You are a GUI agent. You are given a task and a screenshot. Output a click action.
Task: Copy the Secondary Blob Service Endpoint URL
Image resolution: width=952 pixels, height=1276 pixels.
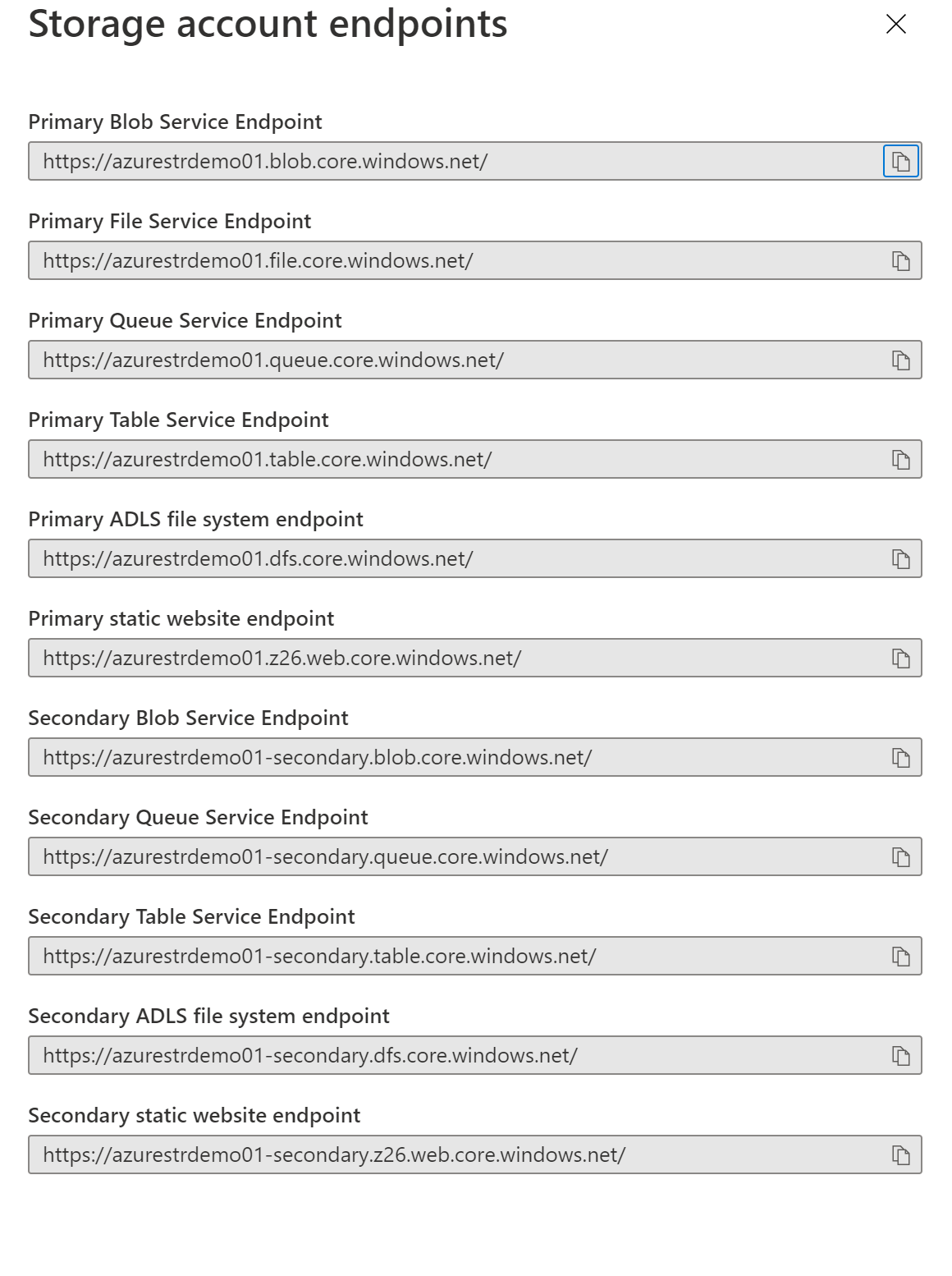pyautogui.click(x=899, y=758)
